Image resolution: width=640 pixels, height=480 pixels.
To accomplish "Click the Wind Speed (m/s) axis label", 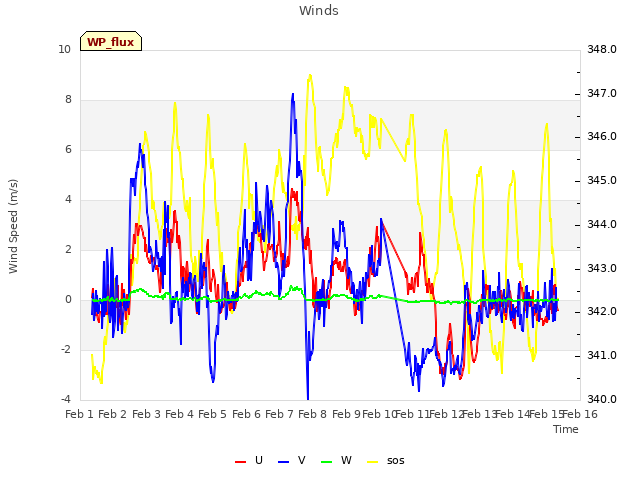I will 13,226.
